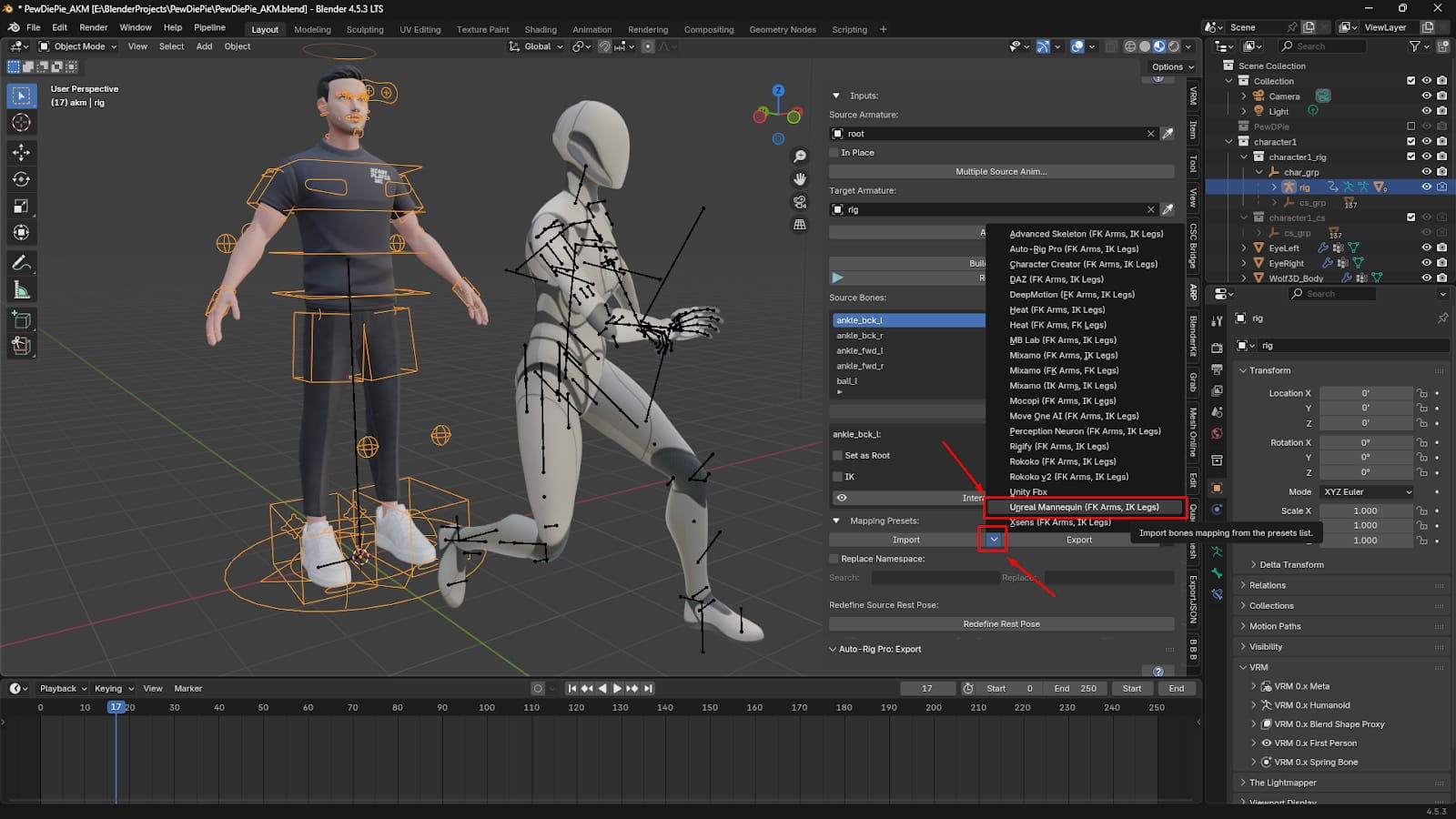
Task: Click eyedropper next to Source Armature
Action: [x=1168, y=134]
